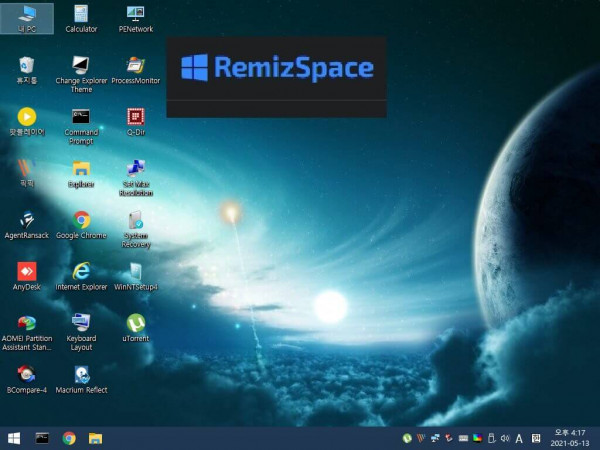Open the Explorer desktop shortcut
The height and width of the screenshot is (450, 600).
[x=81, y=174]
